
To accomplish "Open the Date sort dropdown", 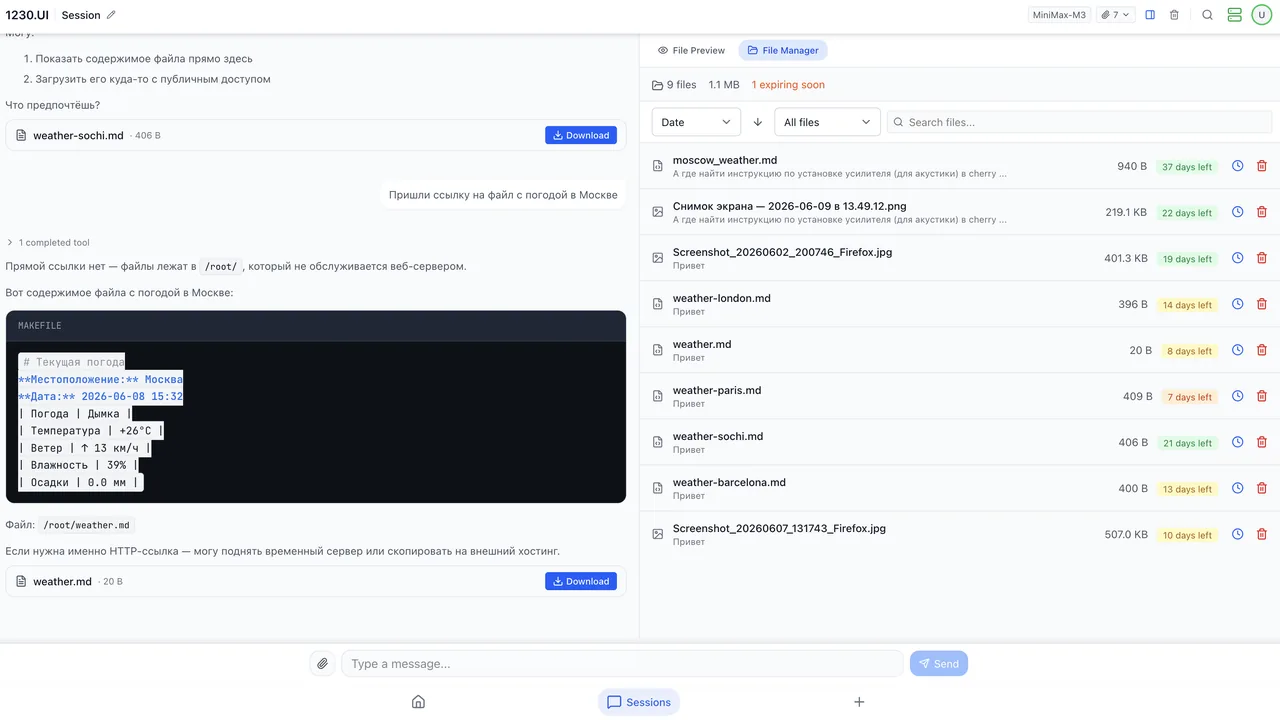I will point(696,122).
